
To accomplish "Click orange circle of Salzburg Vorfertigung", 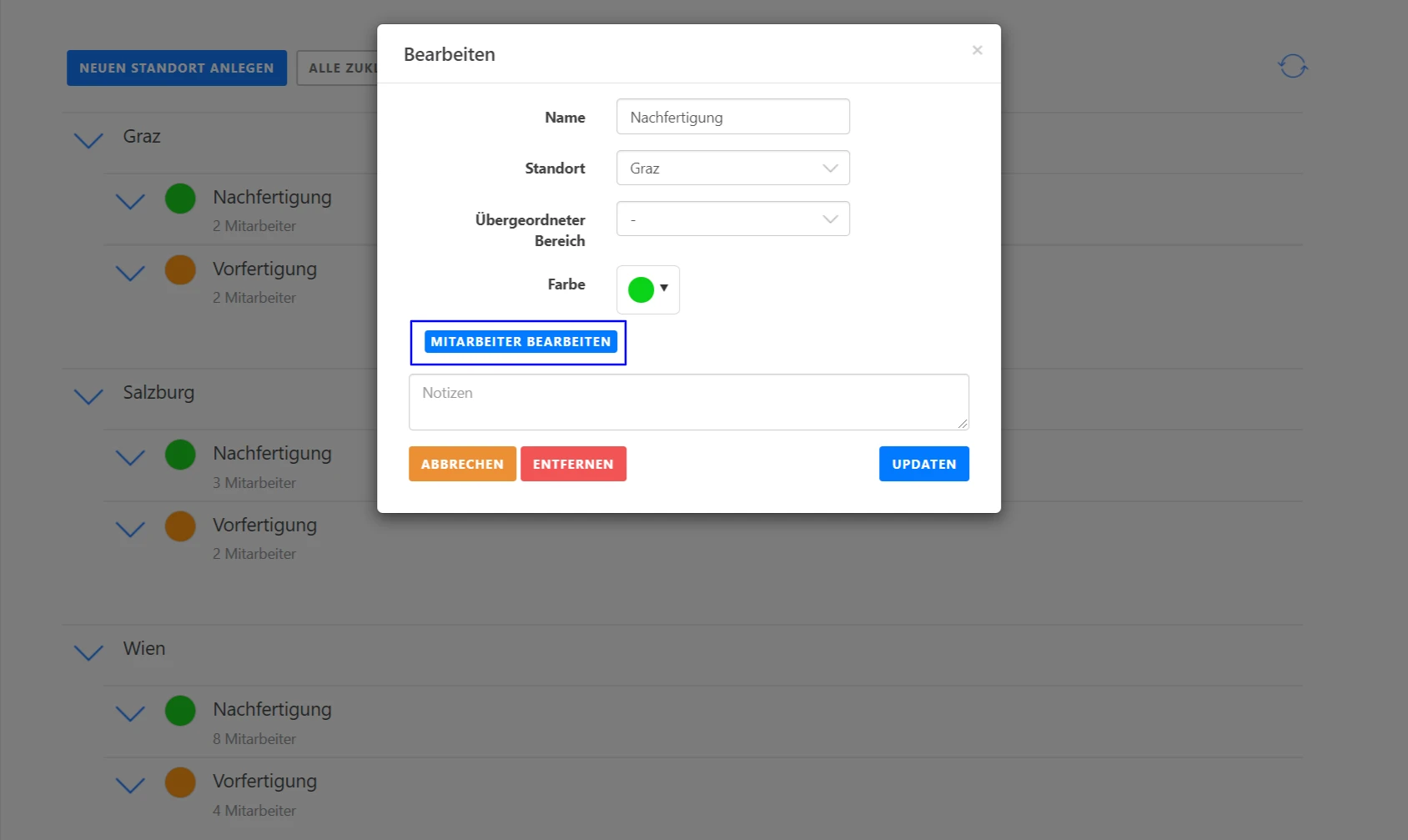I will (x=180, y=526).
